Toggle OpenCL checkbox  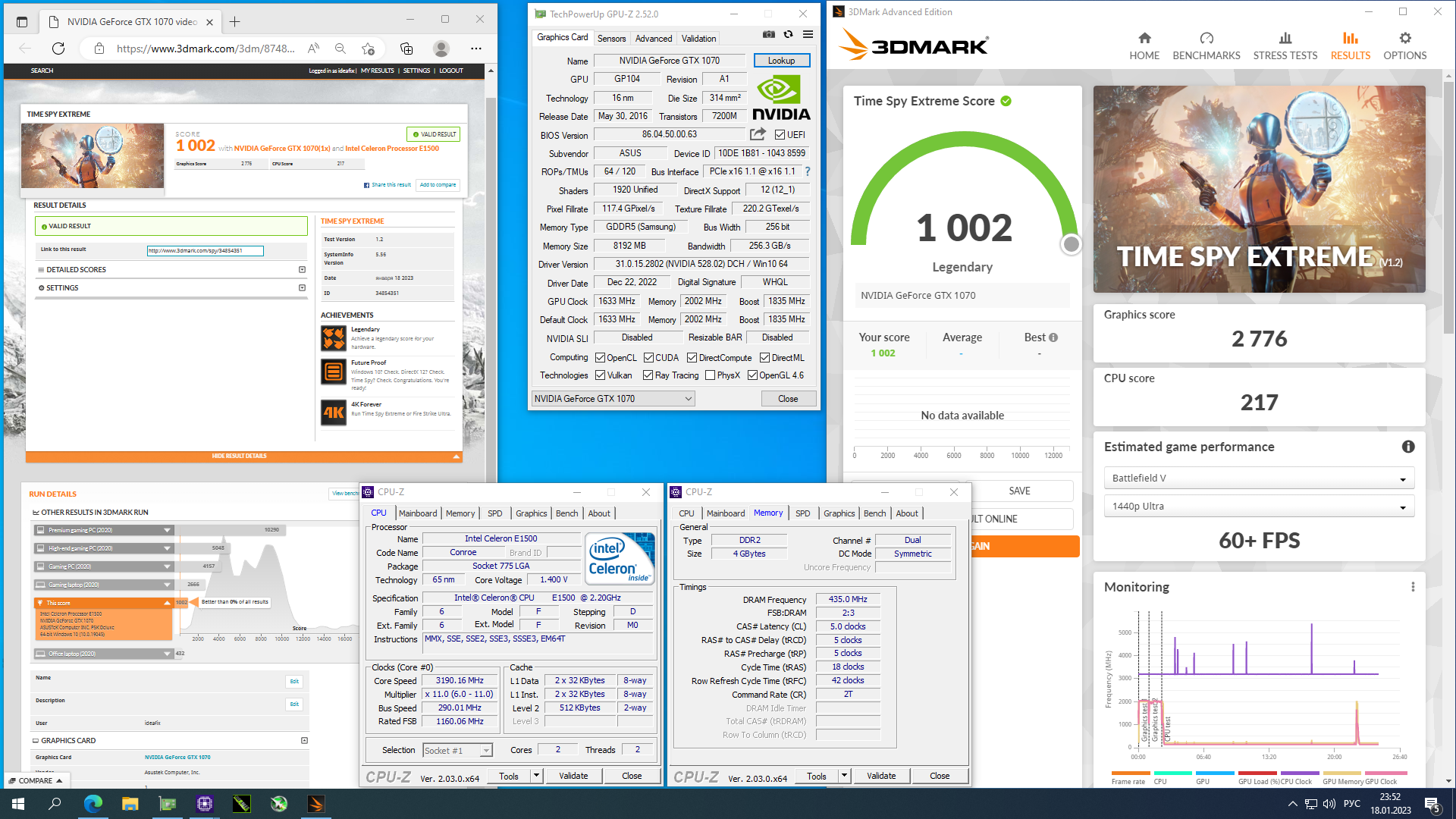[600, 358]
